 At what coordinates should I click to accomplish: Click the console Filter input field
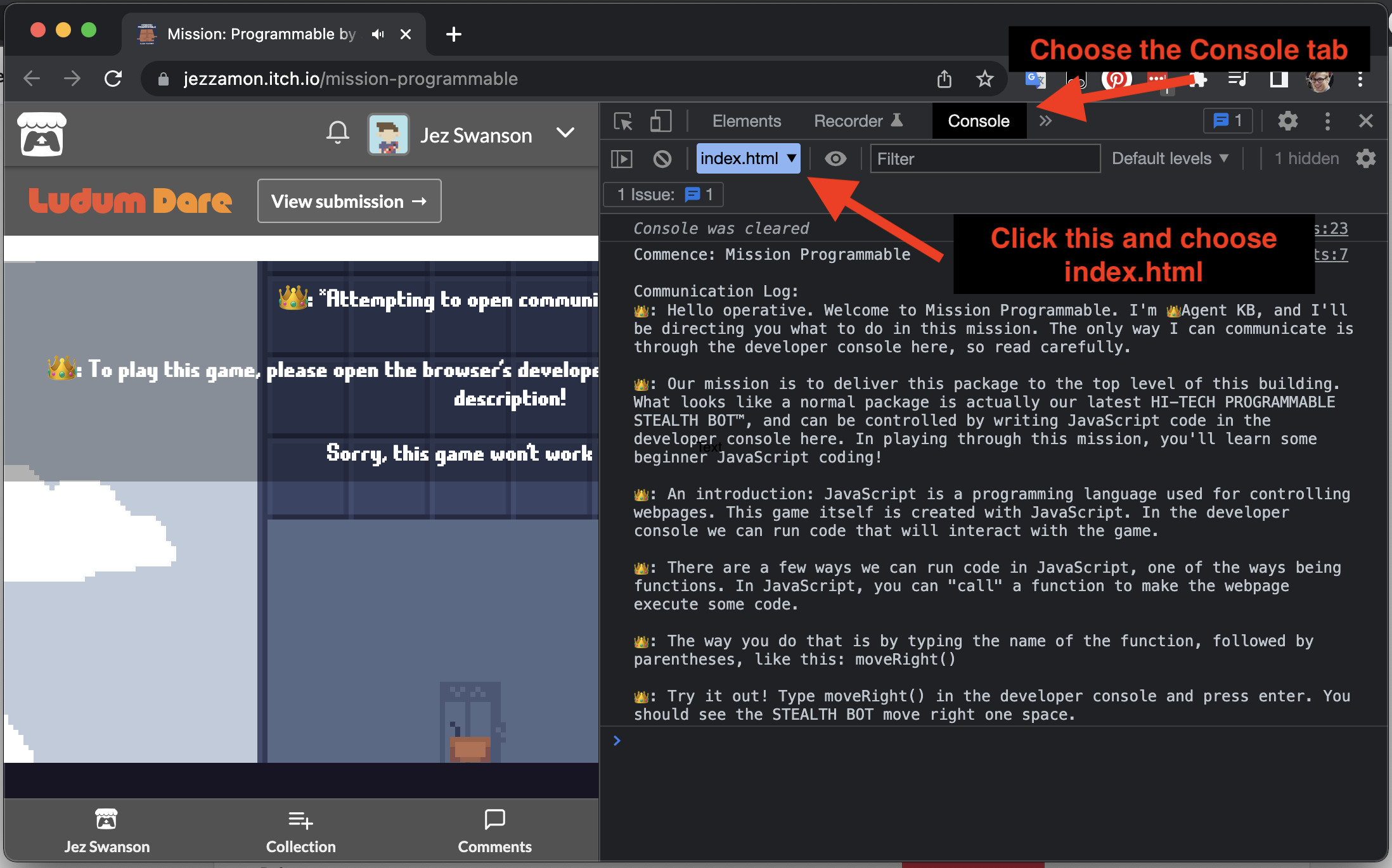[985, 158]
